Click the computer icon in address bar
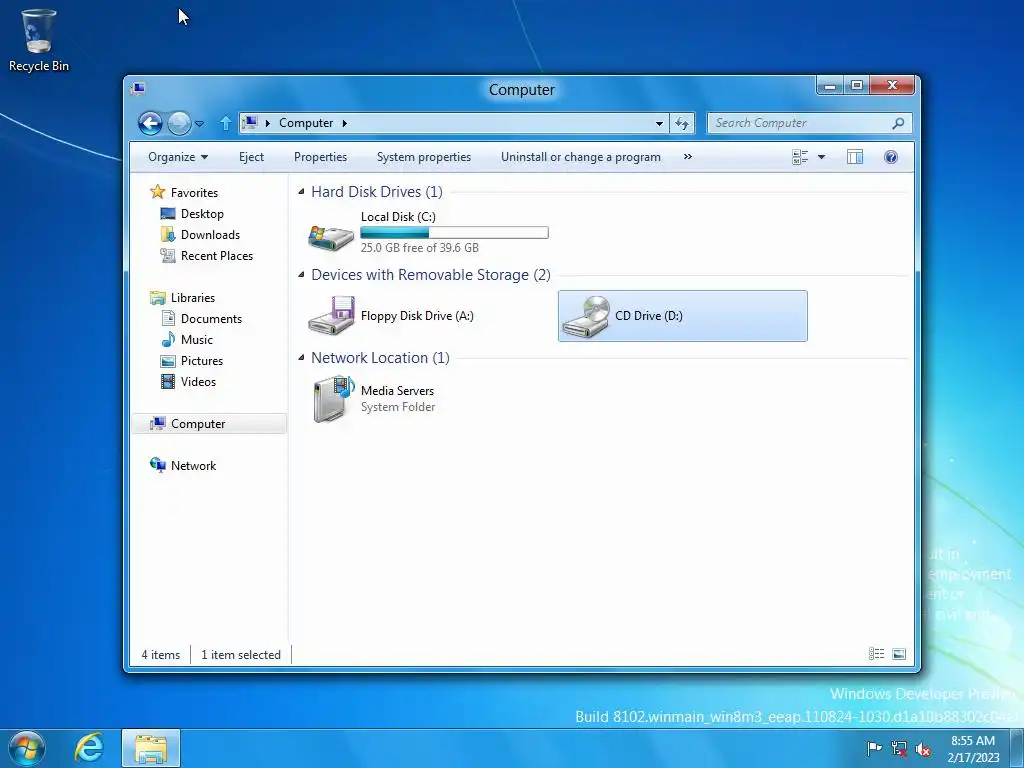This screenshot has height=768, width=1024. (249, 123)
